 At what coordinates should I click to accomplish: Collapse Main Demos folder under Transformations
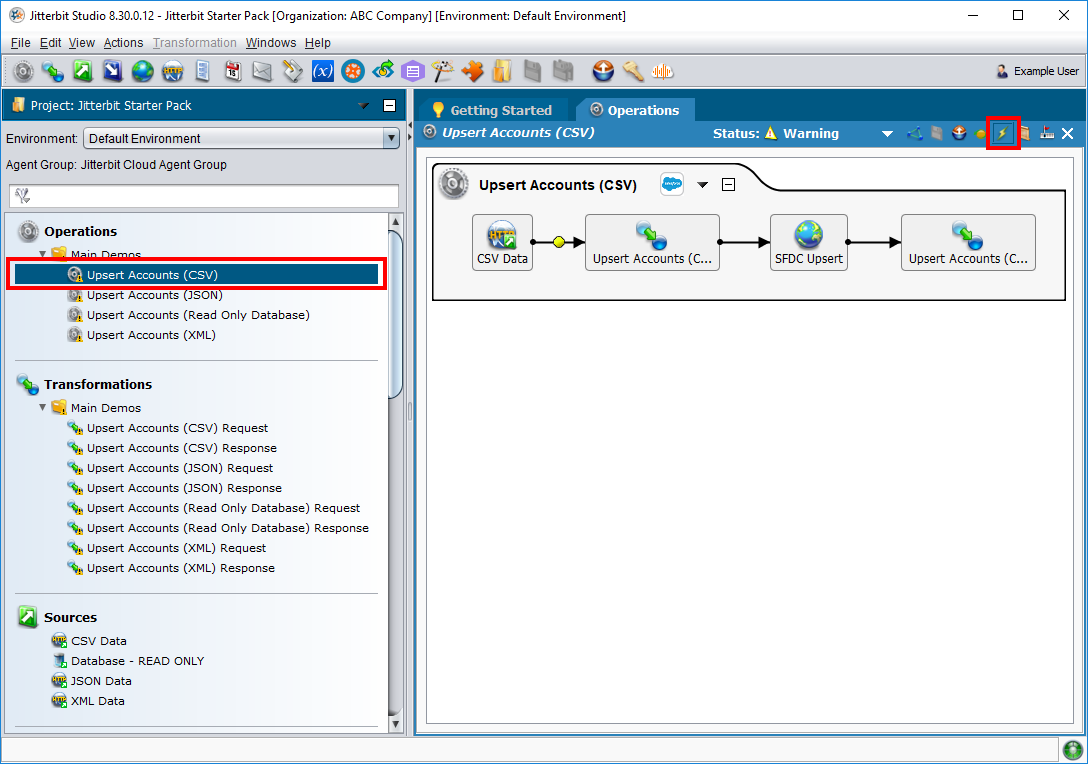pyautogui.click(x=43, y=408)
